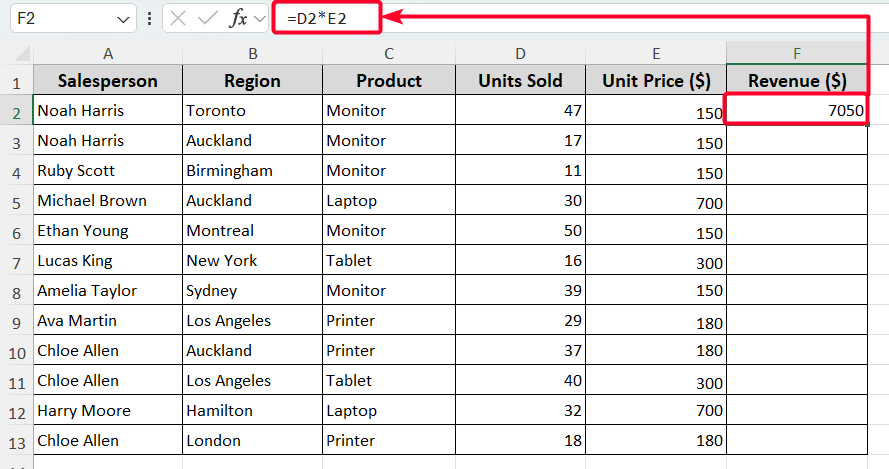Click the Name Box showing F2
The image size is (889, 469).
point(60,18)
